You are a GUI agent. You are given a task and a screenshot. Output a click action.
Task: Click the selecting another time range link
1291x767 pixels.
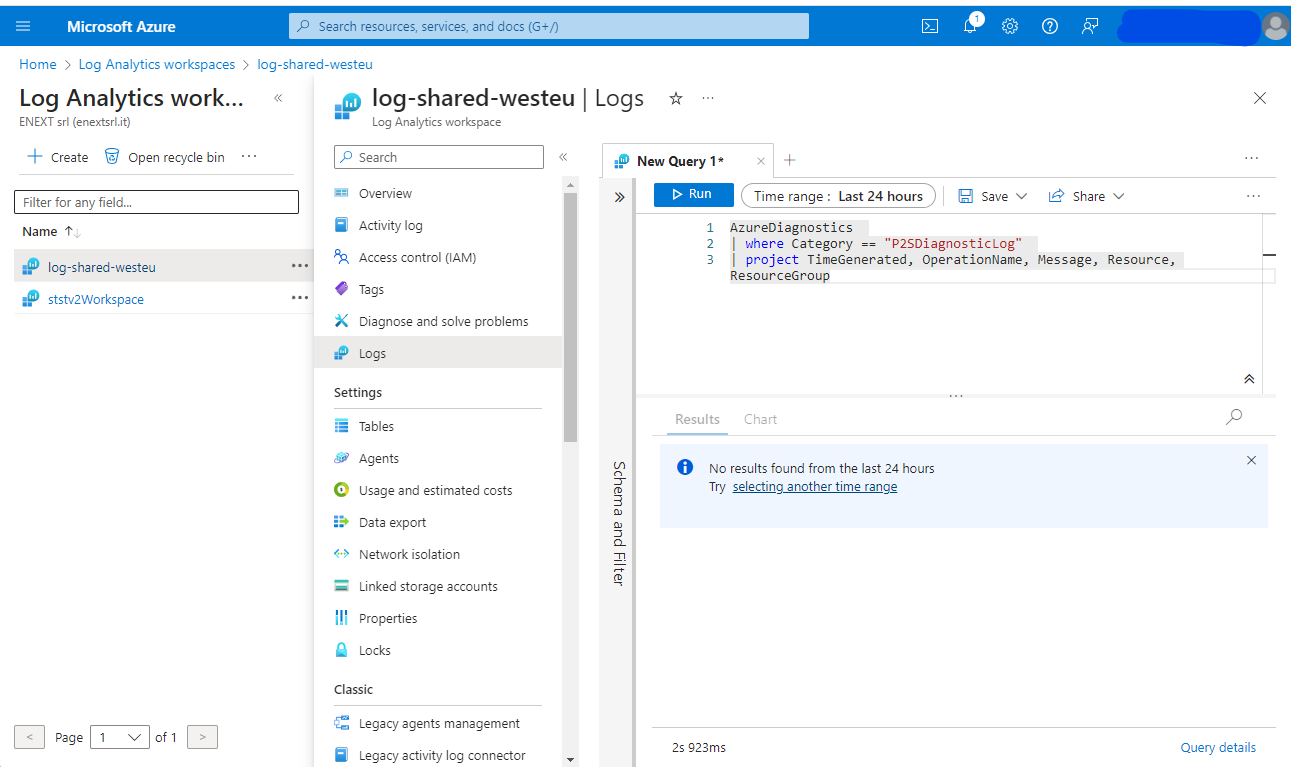pyautogui.click(x=815, y=487)
